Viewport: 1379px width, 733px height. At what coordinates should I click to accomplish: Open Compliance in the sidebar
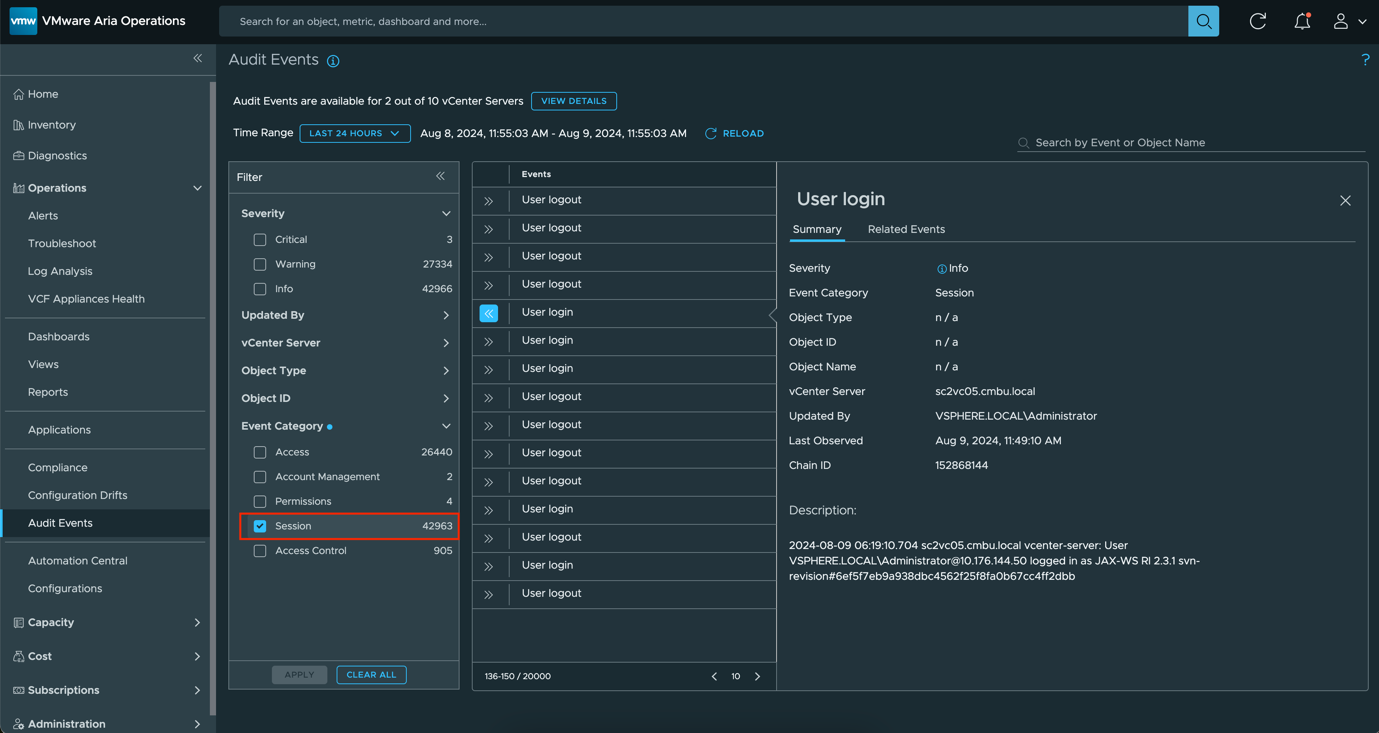coord(58,467)
